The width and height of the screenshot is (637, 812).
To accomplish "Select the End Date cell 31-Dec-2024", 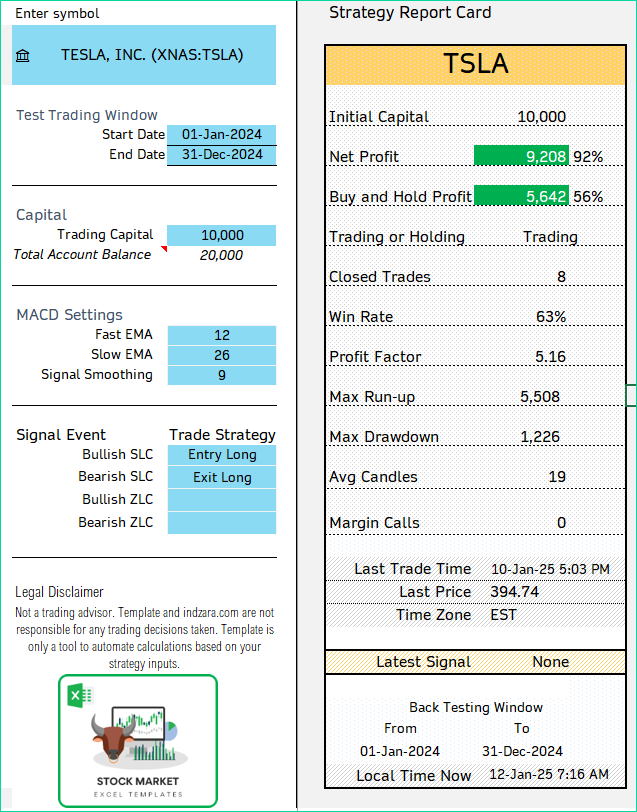I will (x=222, y=155).
